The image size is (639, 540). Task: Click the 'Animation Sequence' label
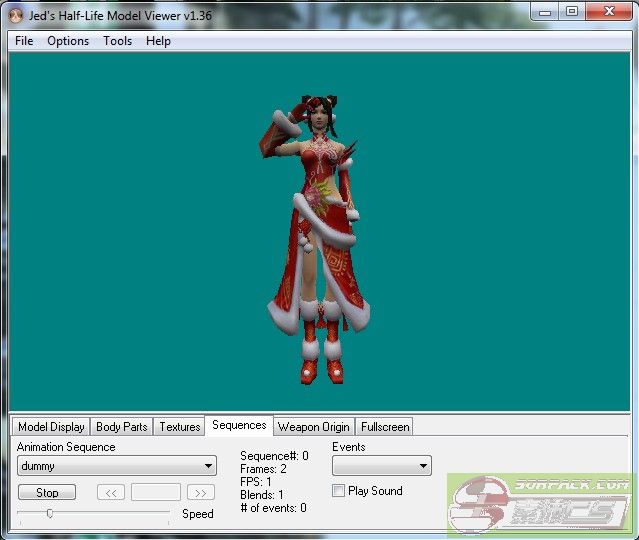point(66,447)
